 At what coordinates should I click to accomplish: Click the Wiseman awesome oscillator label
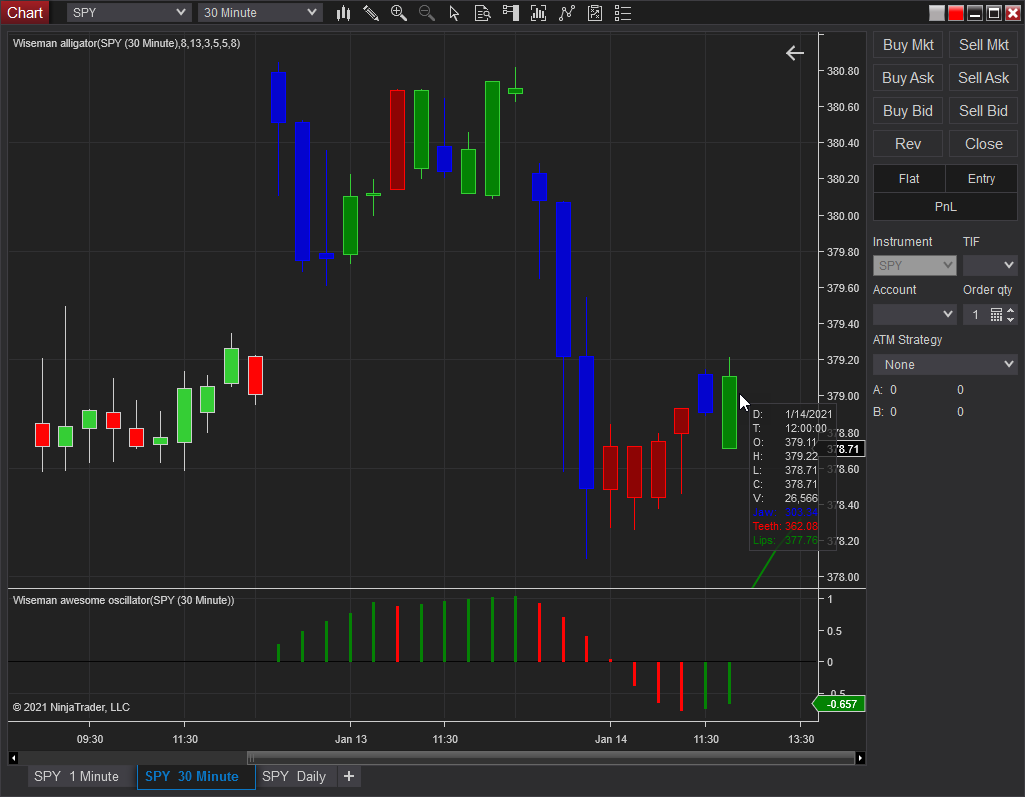point(124,600)
